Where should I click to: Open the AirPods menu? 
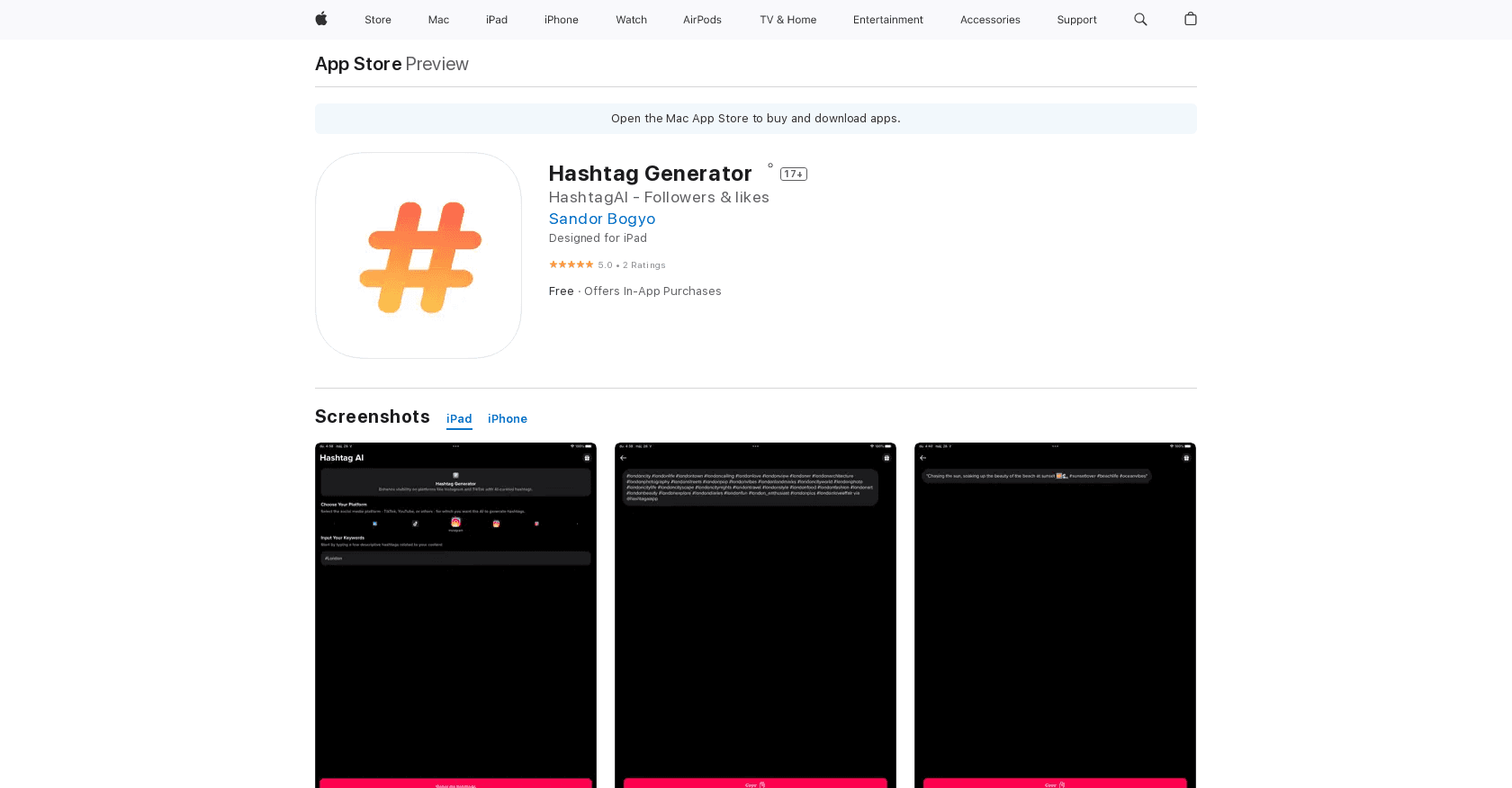click(x=702, y=20)
